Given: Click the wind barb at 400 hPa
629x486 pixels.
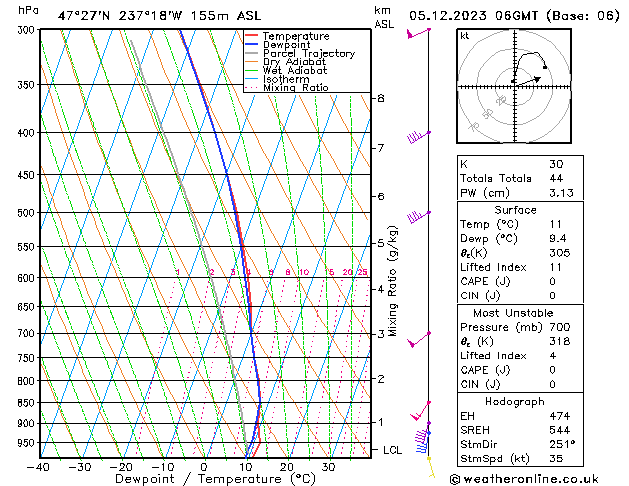Looking at the screenshot, I should [x=418, y=137].
